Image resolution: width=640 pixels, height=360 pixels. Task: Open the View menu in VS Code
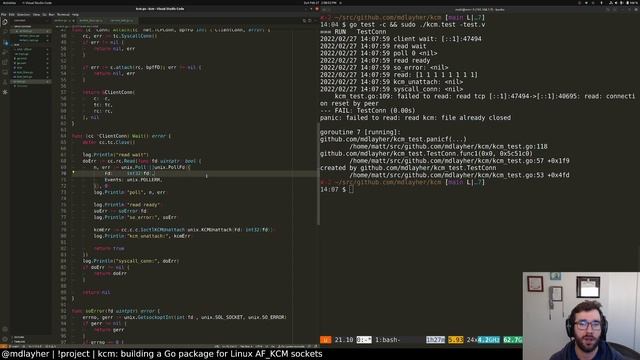(x=36, y=14)
